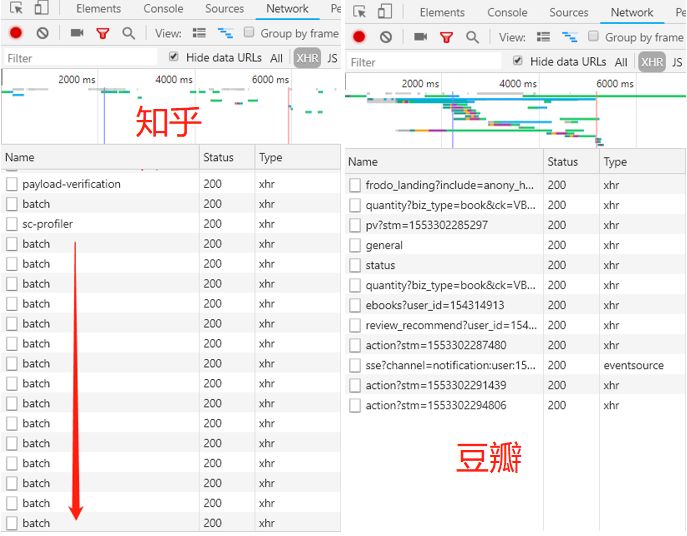Image resolution: width=687 pixels, height=536 pixels.
Task: Uncheck Hide data URLs in right panel
Action: click(518, 60)
